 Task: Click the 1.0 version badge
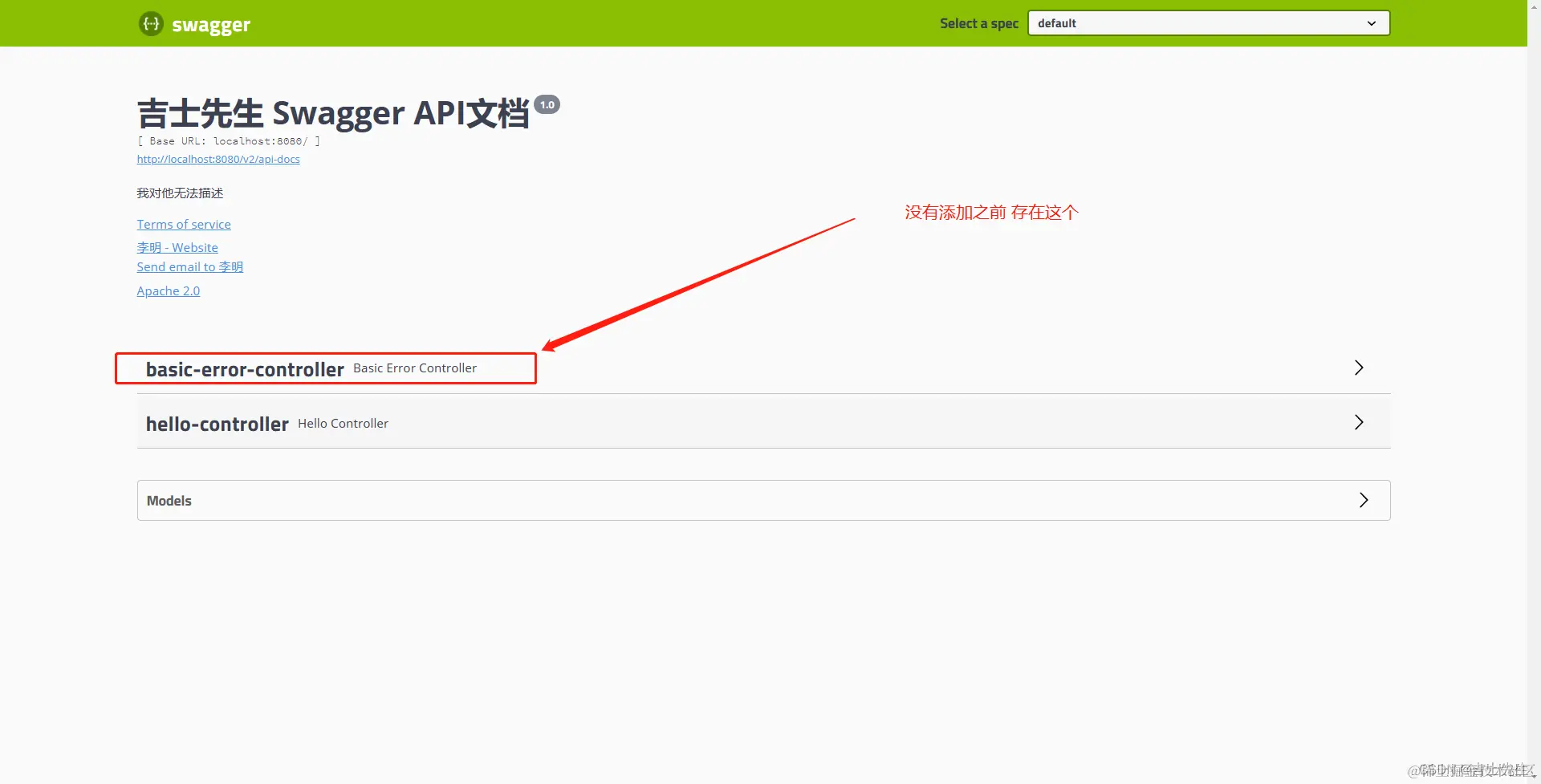coord(547,104)
